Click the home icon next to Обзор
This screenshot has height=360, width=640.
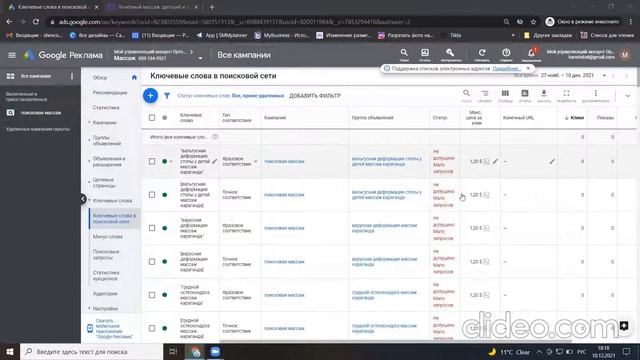tap(134, 77)
